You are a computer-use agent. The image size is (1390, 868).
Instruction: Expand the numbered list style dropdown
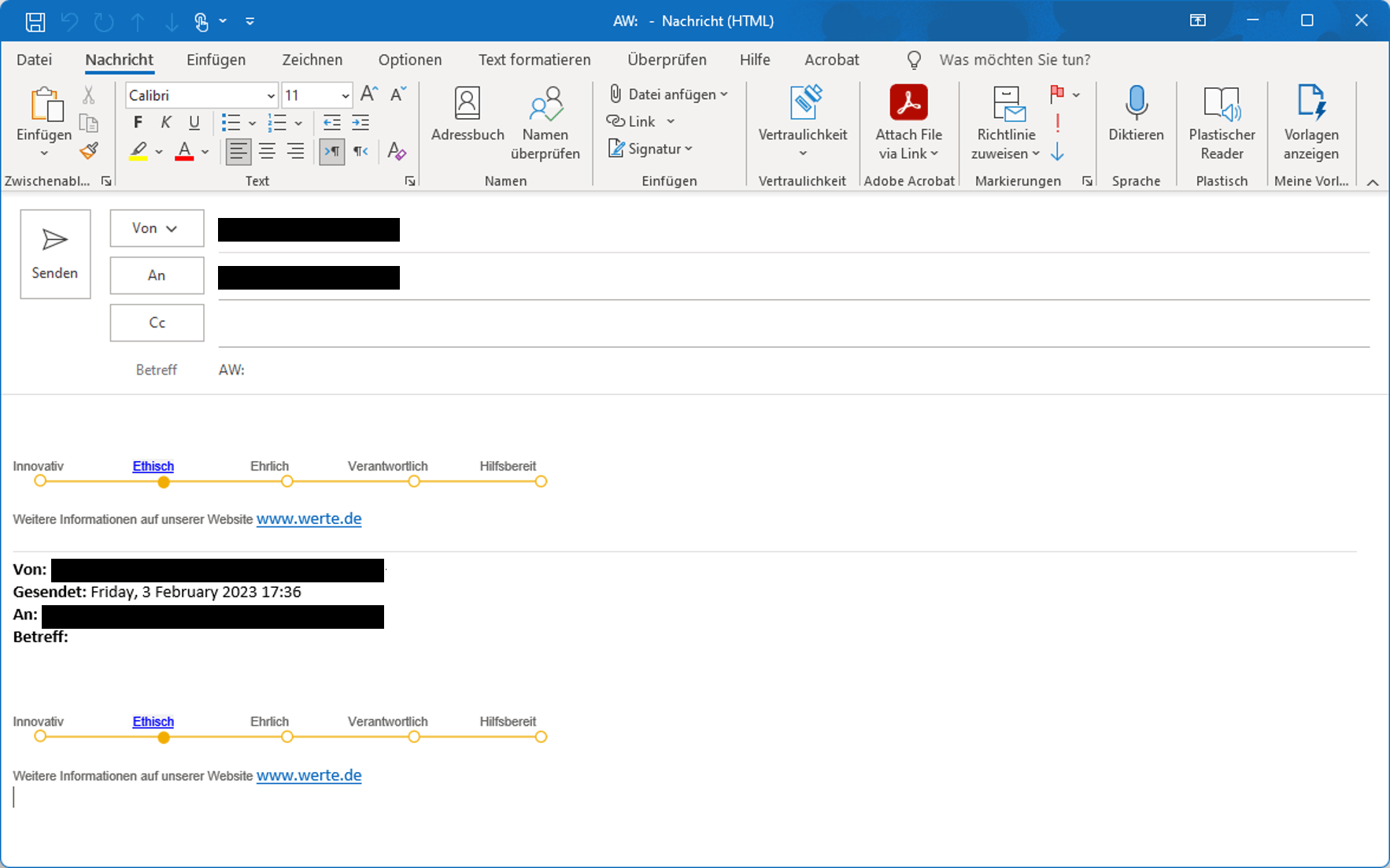pos(298,123)
